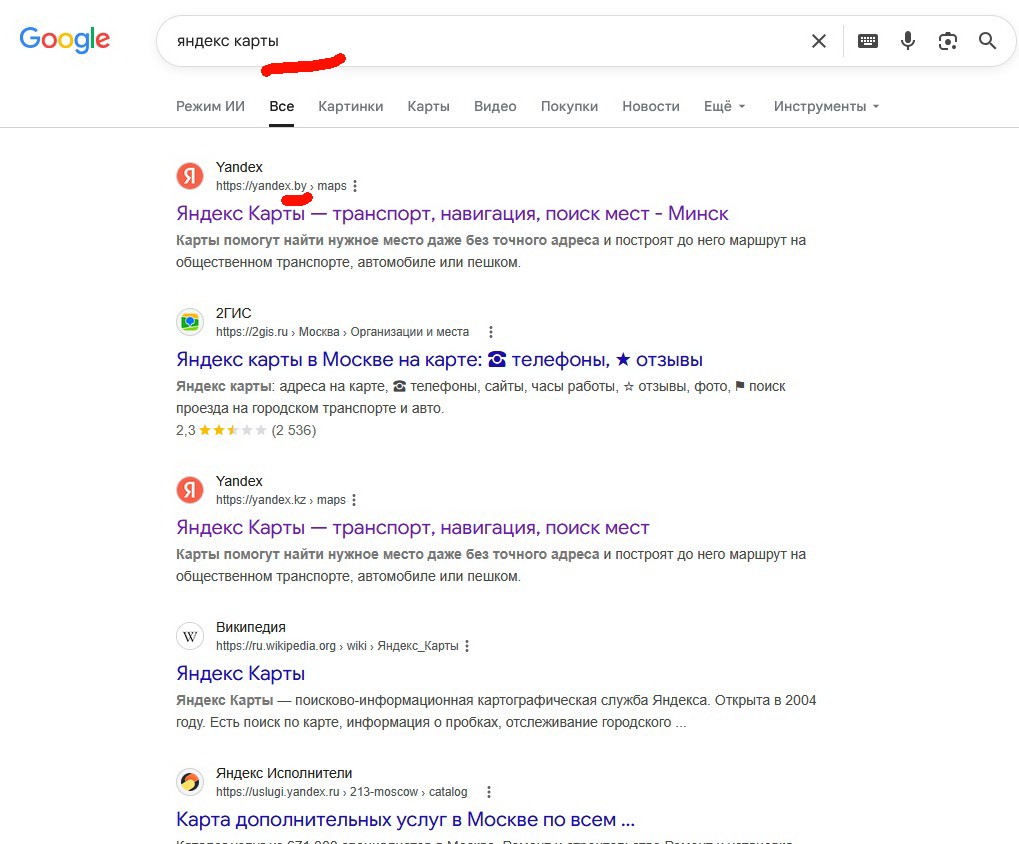
Task: Open the search by image camera icon
Action: coord(948,41)
